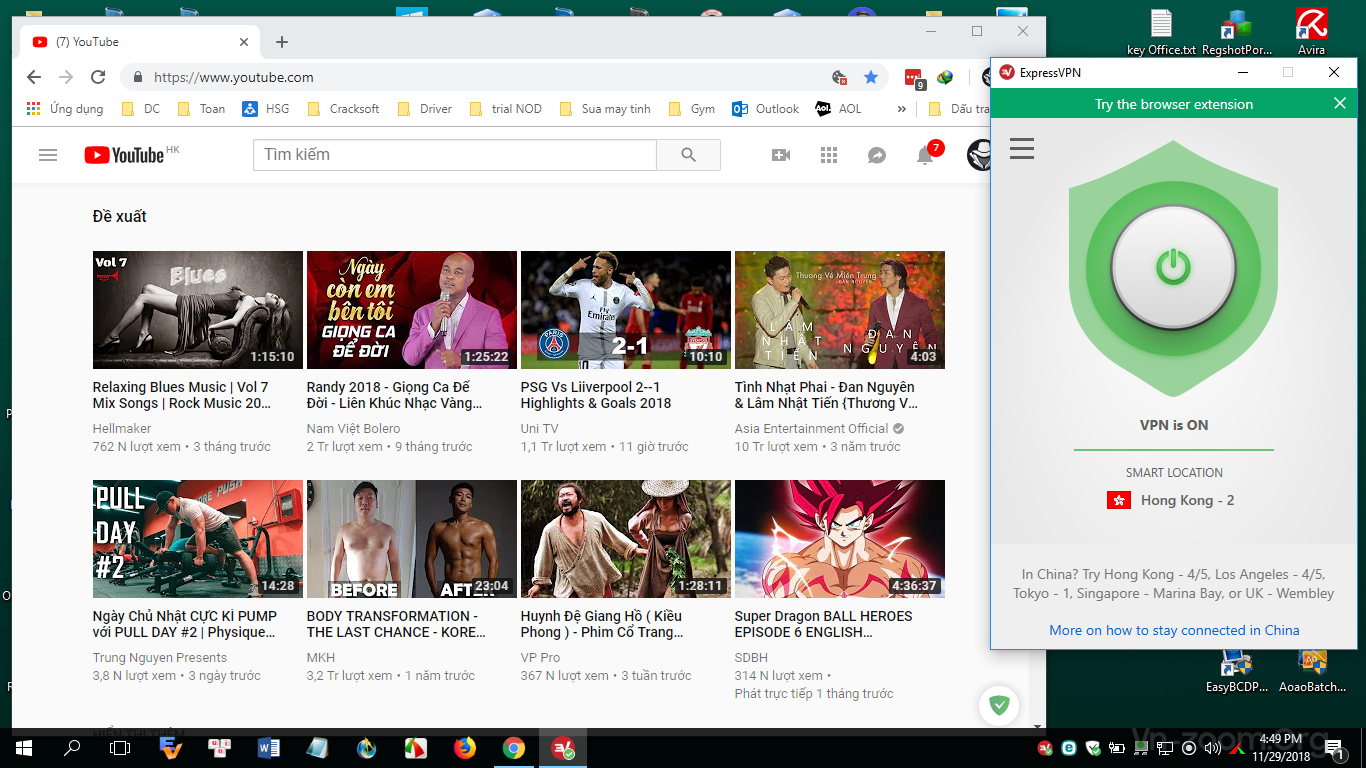This screenshot has height=768, width=1366.
Task: Toggle the ExpressVPN power button
Action: coord(1173,268)
